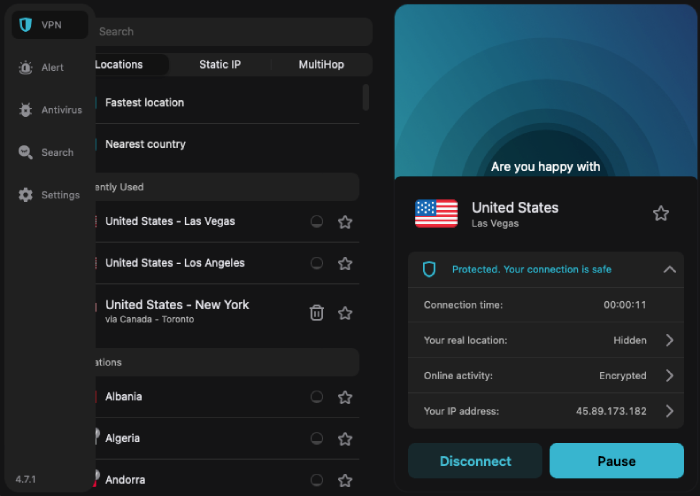This screenshot has height=496, width=700.
Task: Click Protected. Your connection is safe
Action: click(x=531, y=269)
